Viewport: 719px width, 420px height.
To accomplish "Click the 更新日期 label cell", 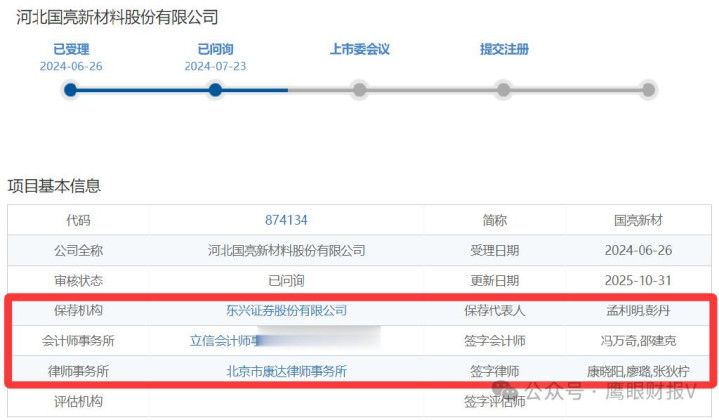I will [494, 281].
